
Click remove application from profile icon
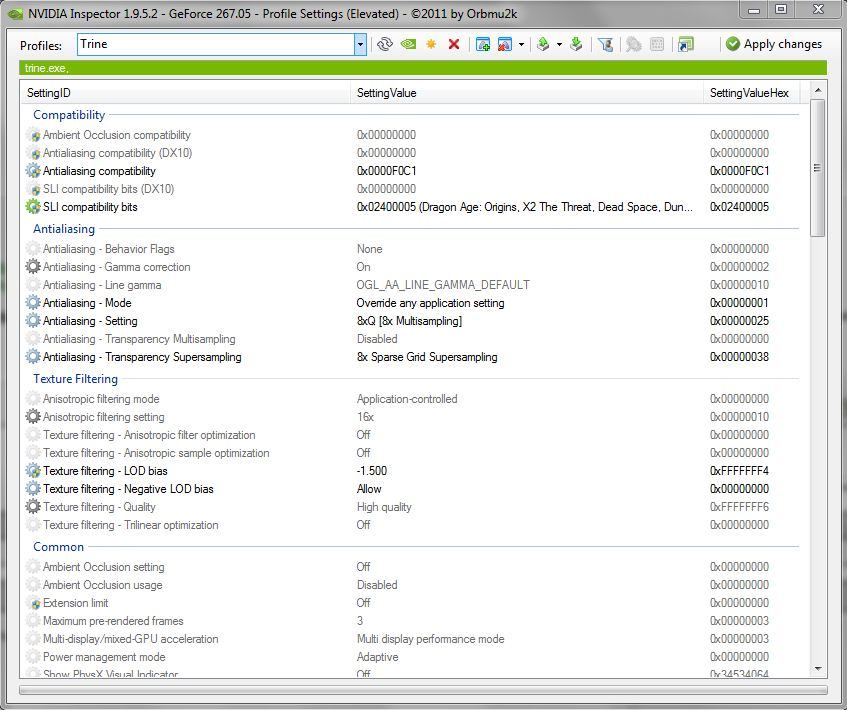click(505, 44)
